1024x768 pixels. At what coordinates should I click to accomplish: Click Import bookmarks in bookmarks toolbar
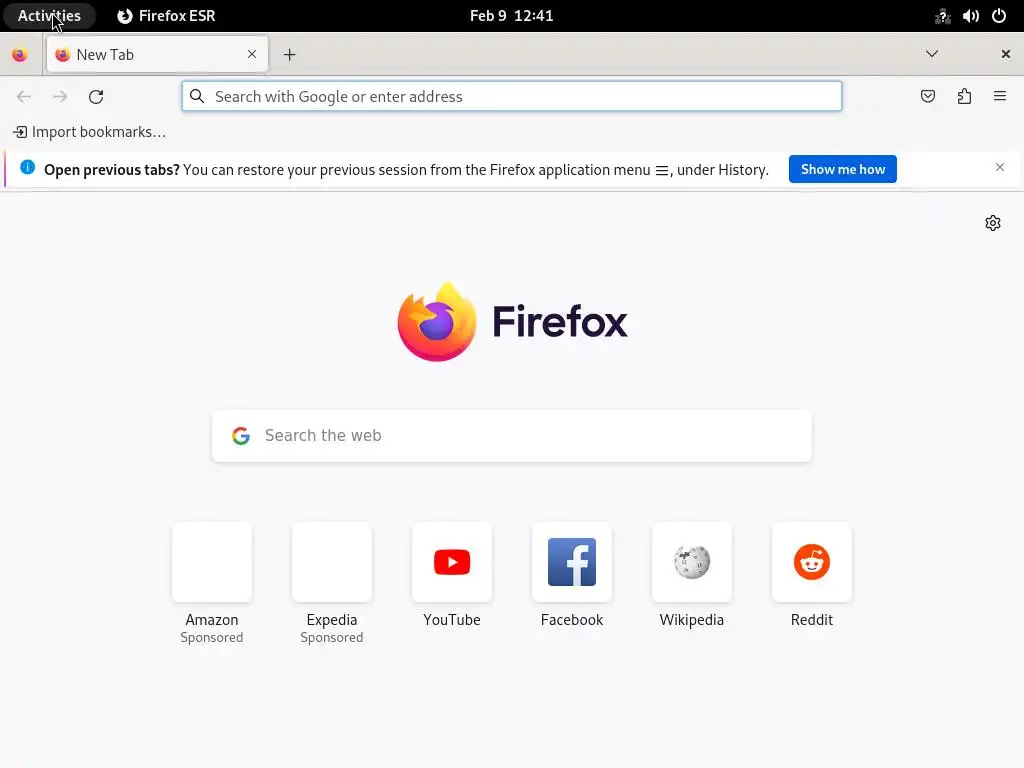pyautogui.click(x=90, y=132)
